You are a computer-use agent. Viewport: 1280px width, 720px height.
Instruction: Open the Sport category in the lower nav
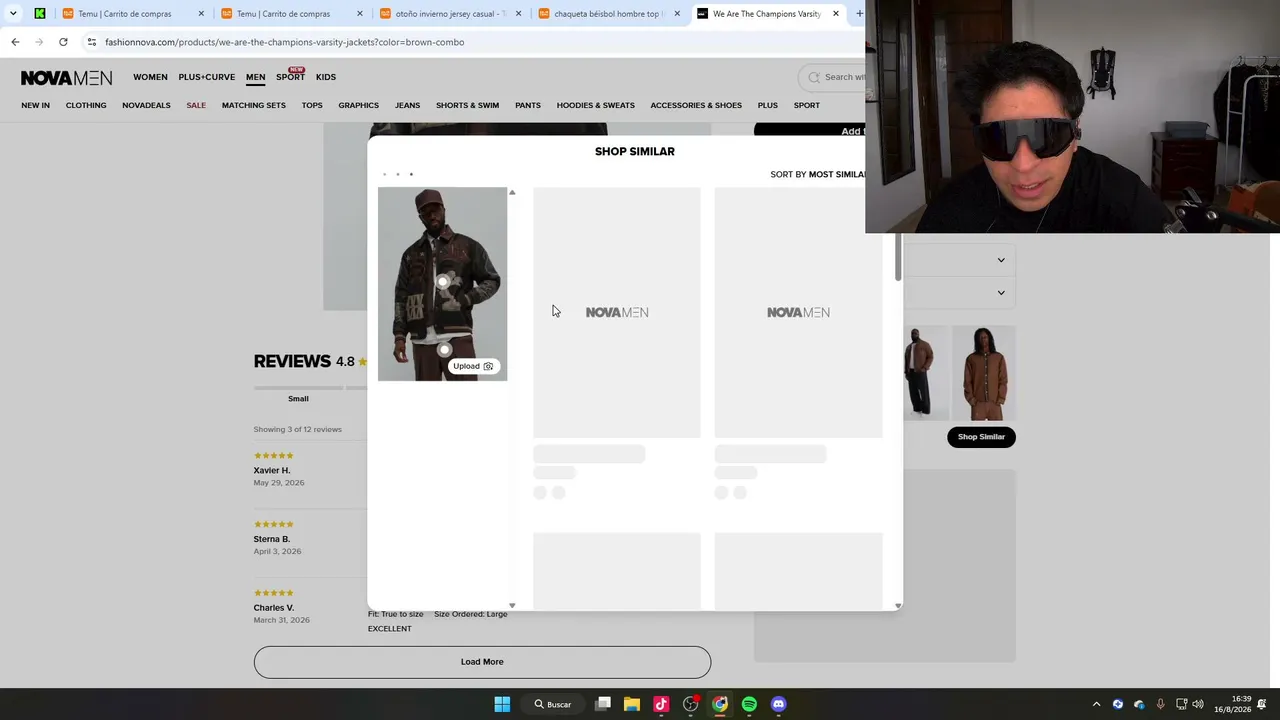(807, 105)
